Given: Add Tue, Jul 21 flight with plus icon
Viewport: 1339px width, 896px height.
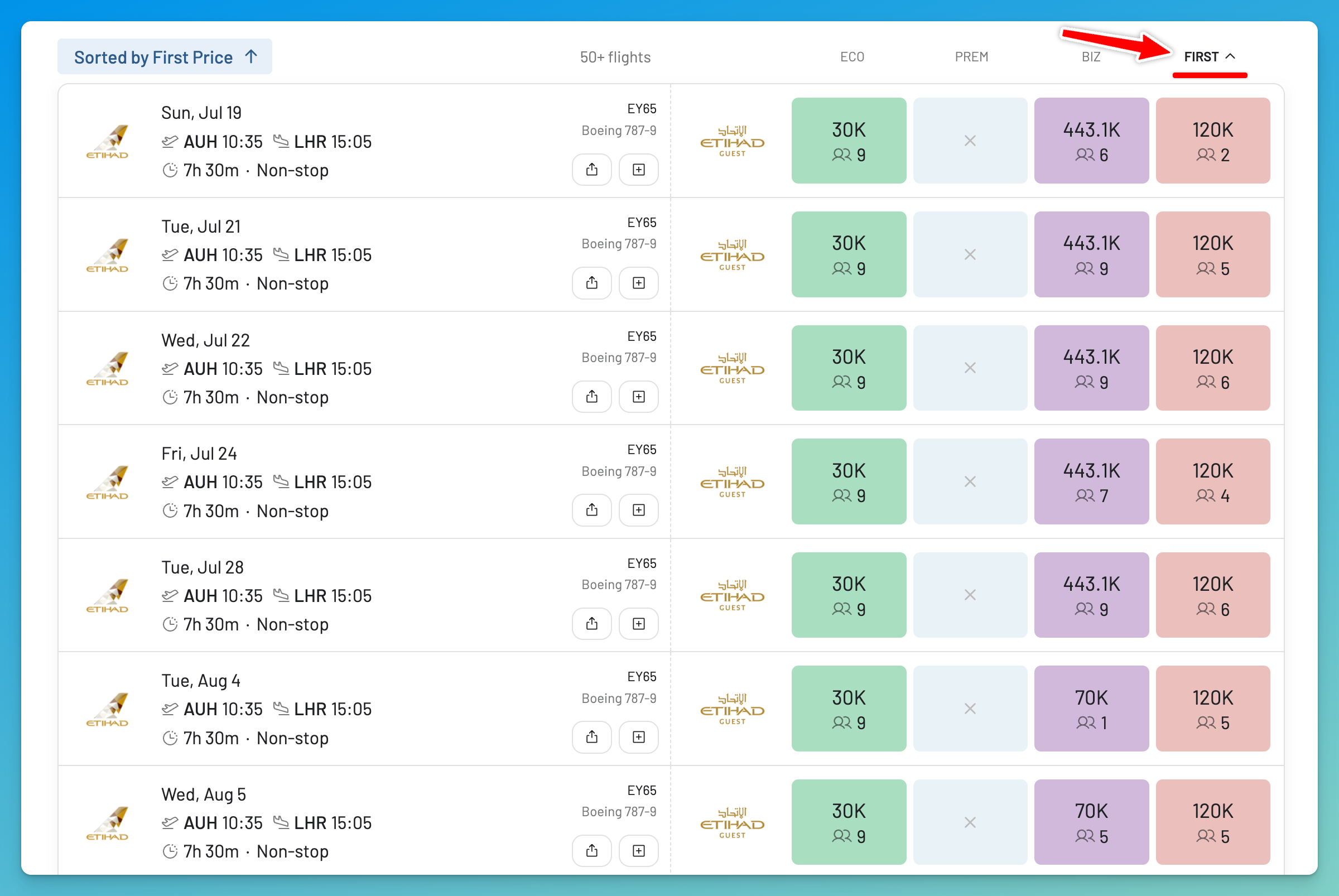Looking at the screenshot, I should point(638,283).
